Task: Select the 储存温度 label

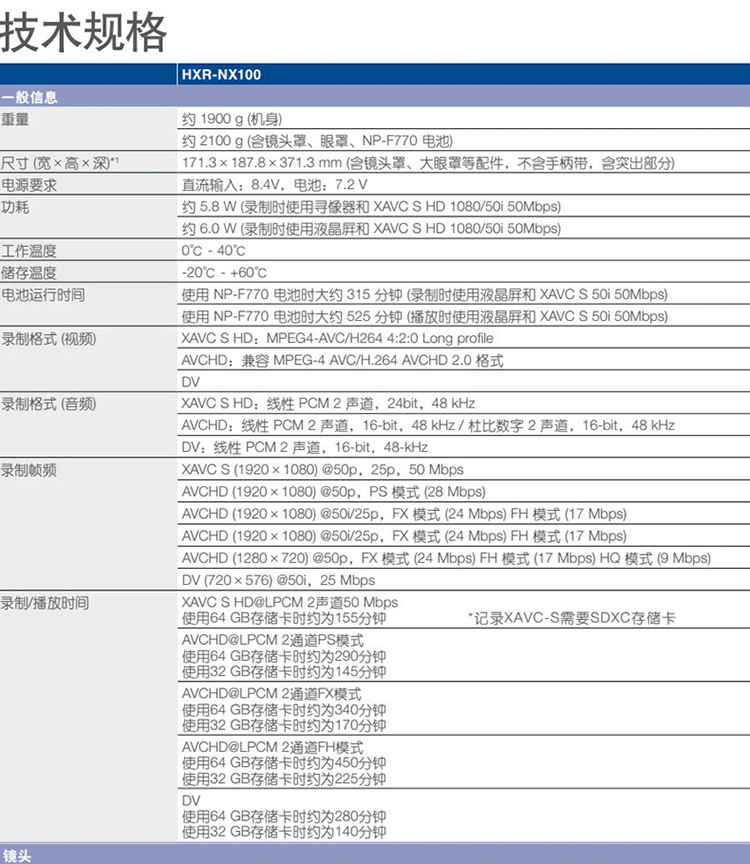Action: click(x=29, y=273)
